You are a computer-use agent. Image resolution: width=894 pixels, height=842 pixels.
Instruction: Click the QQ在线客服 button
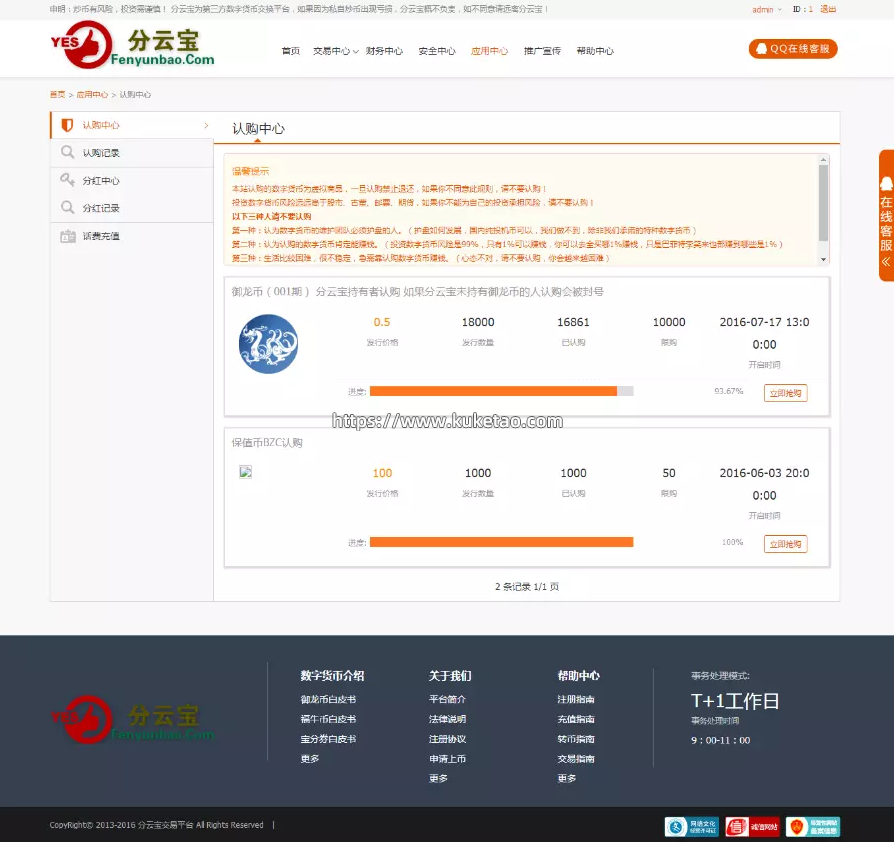coord(793,49)
